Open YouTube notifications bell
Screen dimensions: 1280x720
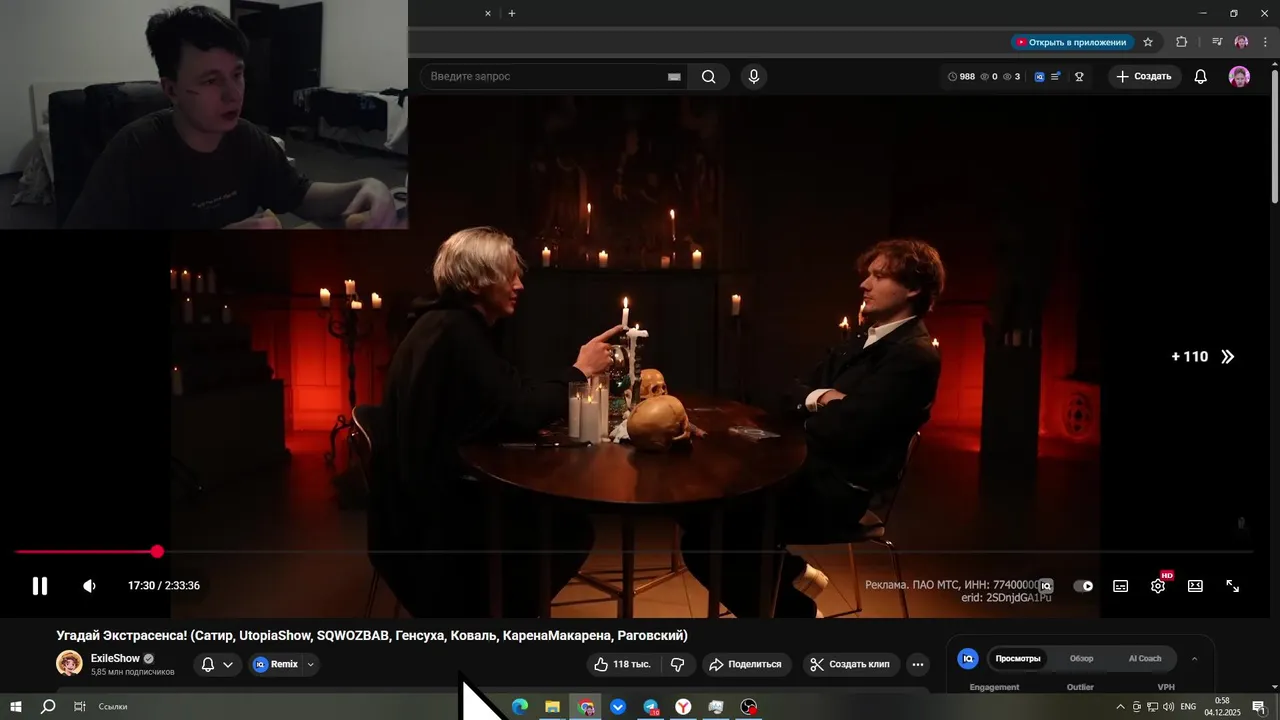pyautogui.click(x=1201, y=76)
